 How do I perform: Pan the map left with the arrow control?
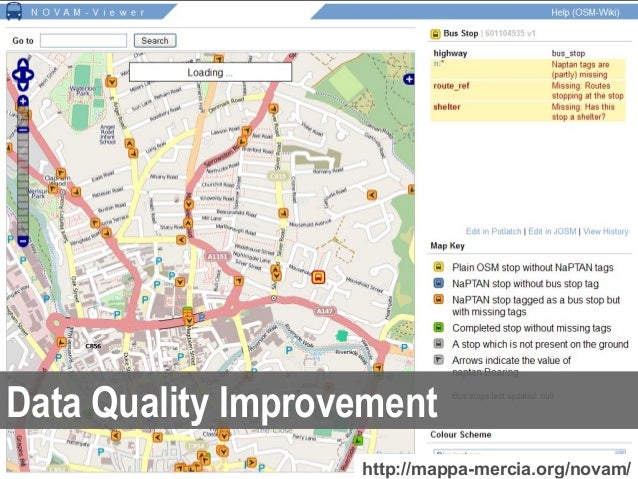[x=16, y=75]
